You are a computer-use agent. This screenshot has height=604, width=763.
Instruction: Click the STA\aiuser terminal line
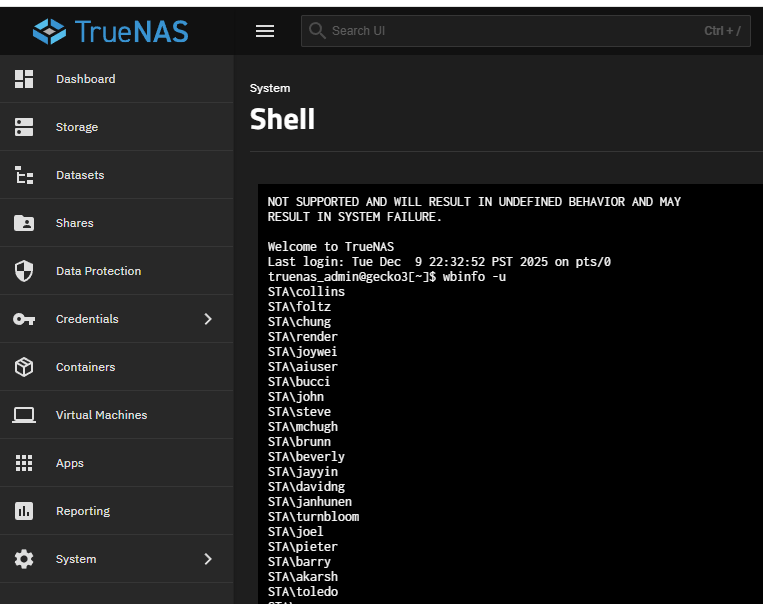pos(303,367)
